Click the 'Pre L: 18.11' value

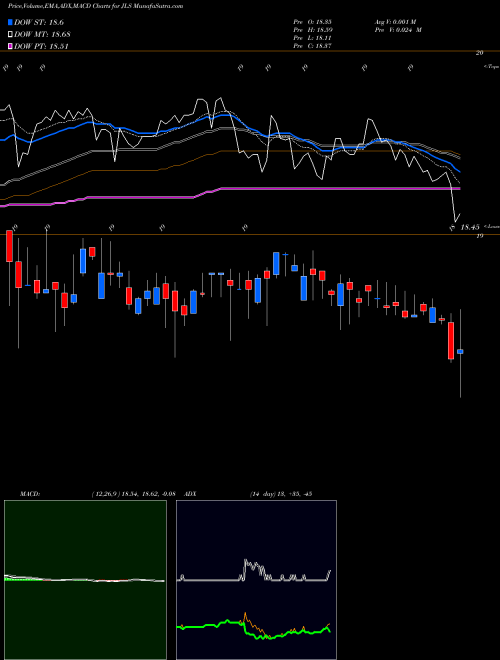[x=314, y=38]
